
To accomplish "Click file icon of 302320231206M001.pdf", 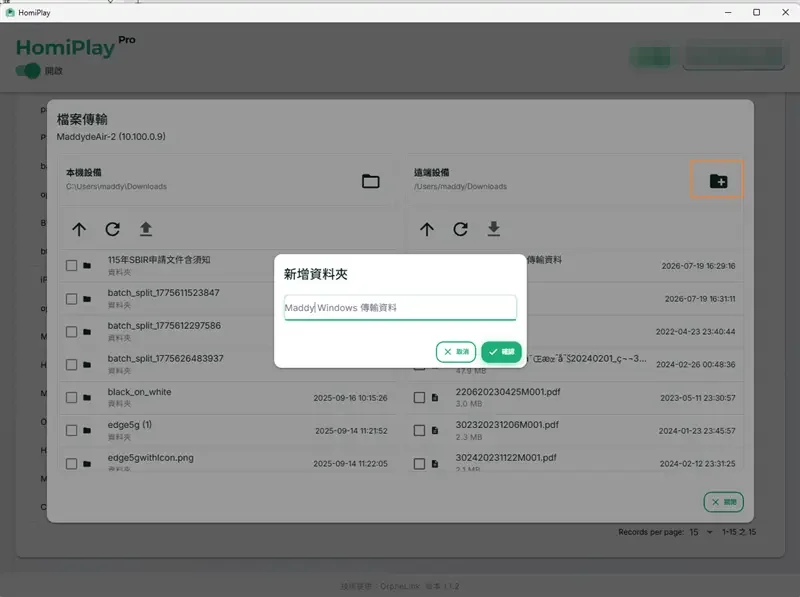I will click(x=435, y=431).
